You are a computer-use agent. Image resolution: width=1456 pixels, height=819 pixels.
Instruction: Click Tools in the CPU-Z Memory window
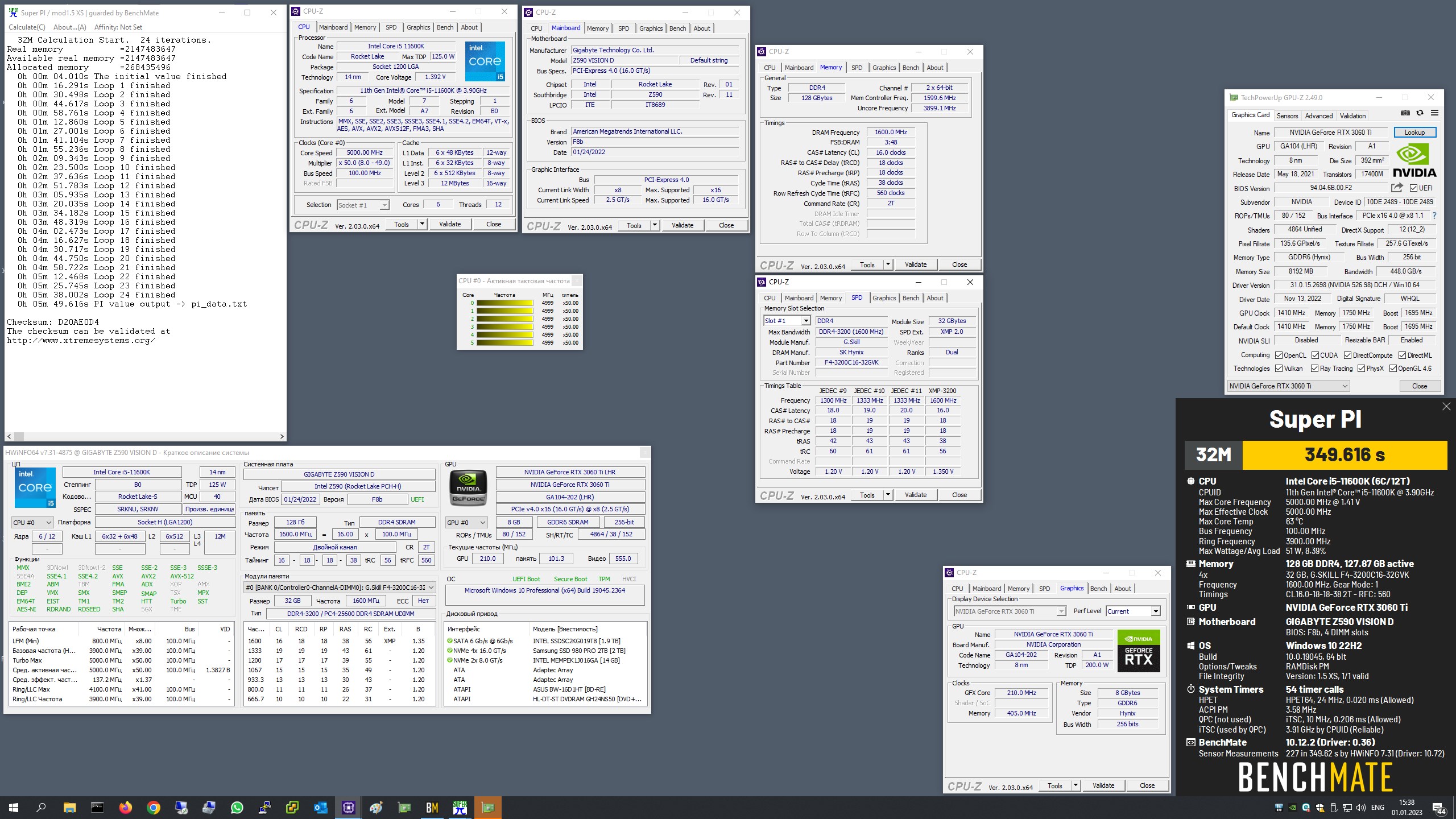coord(867,264)
